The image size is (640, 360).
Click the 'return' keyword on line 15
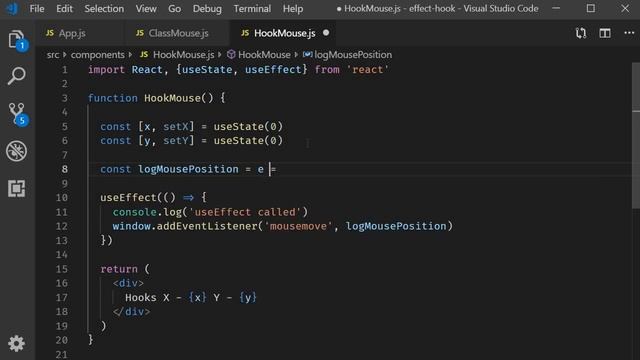[119, 269]
